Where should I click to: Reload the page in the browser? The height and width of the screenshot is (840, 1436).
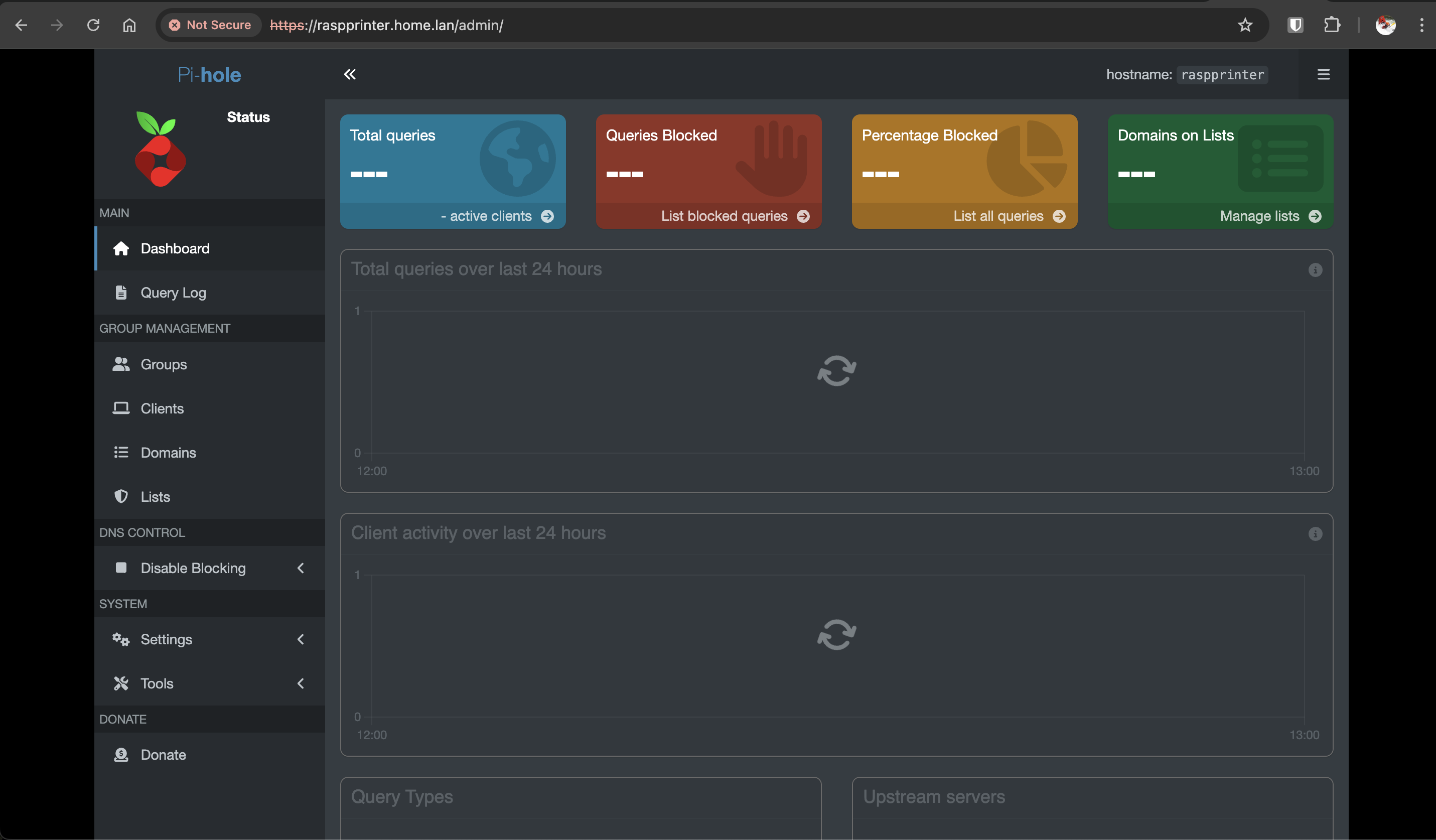pyautogui.click(x=93, y=25)
